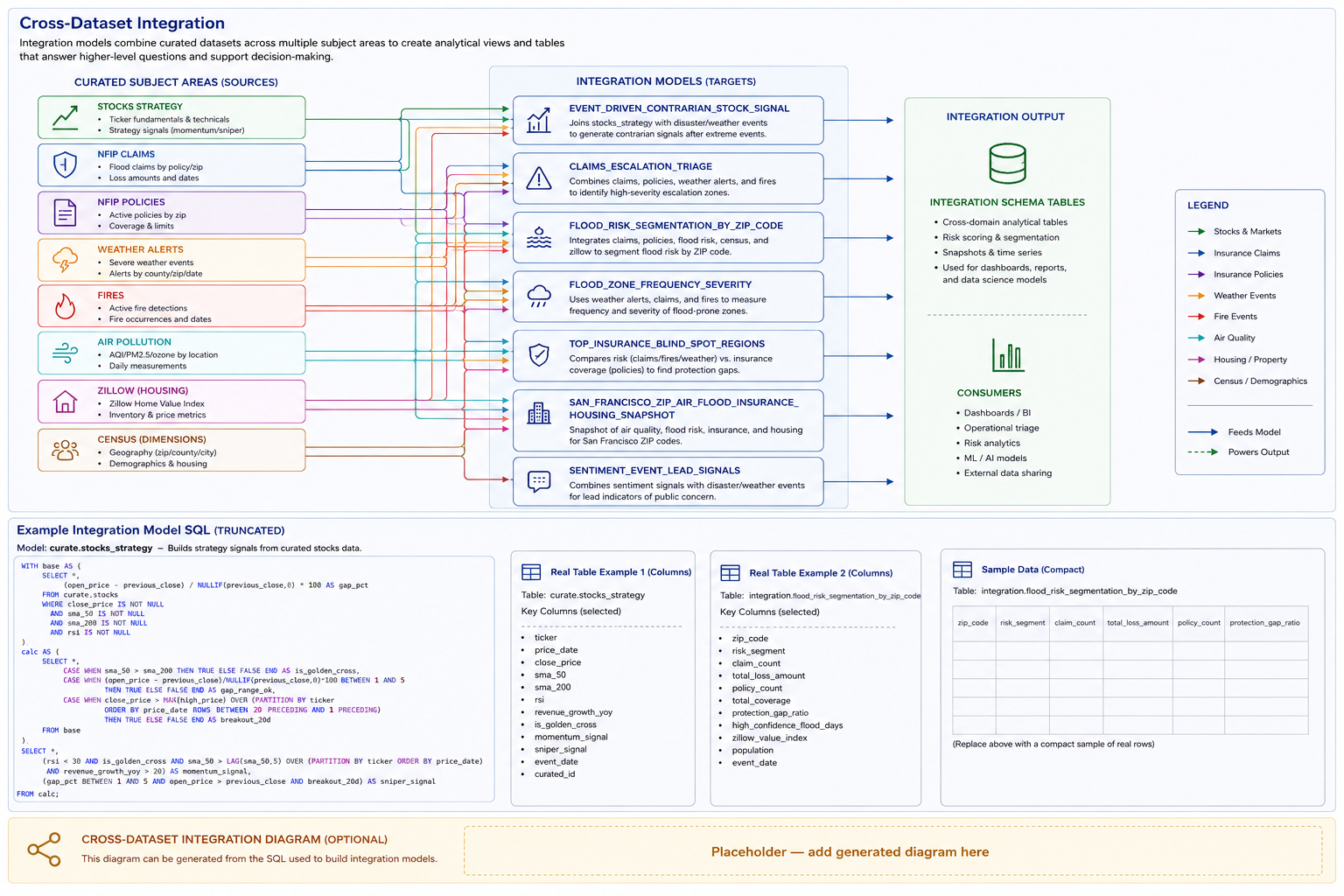
Task: Click the Powers Output dashed green legend arrow
Action: click(x=1203, y=452)
